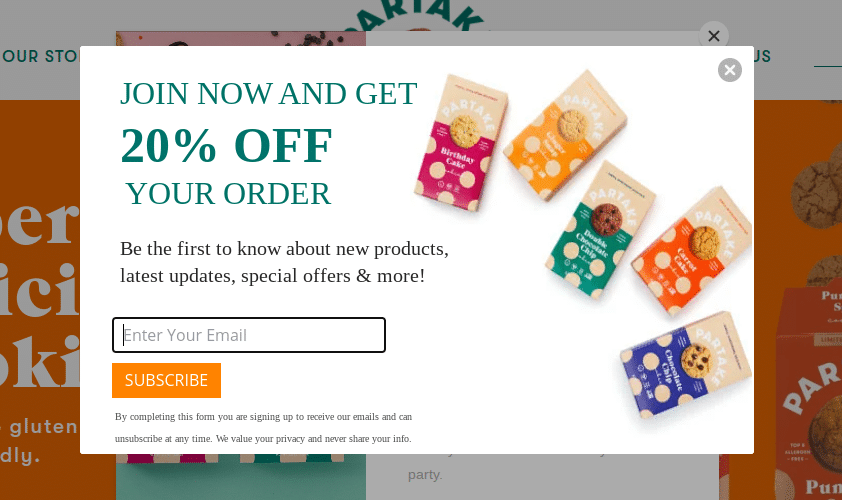Select the orange Carrot Cake cookie box

pyautogui.click(x=691, y=251)
